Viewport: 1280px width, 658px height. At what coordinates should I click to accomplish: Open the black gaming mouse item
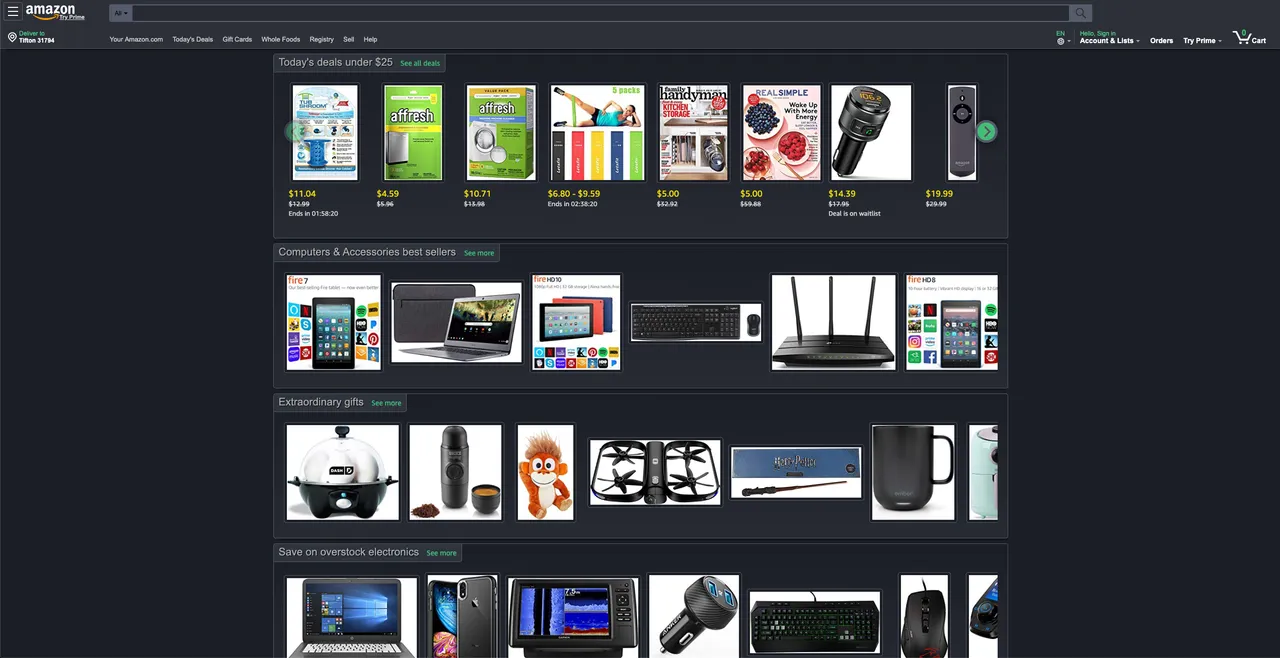pos(924,616)
